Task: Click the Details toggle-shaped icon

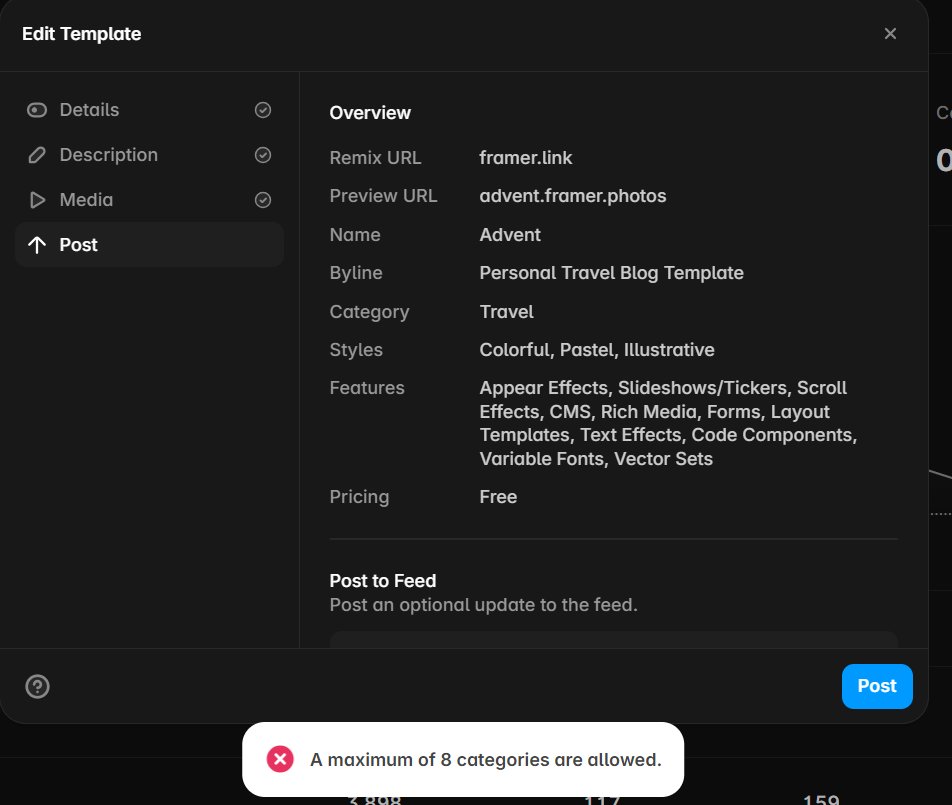Action: click(37, 110)
